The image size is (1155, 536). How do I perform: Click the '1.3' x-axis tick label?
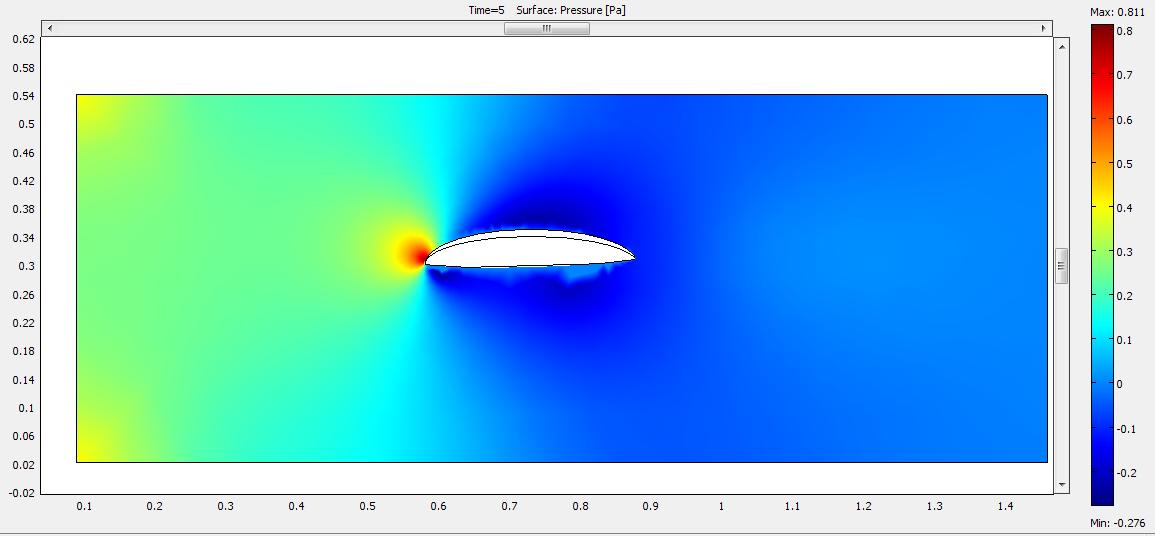pos(935,507)
